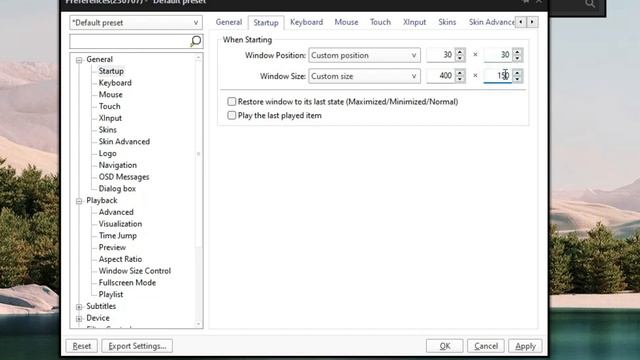Select XInput in the settings tree
This screenshot has width=640, height=360.
tap(110, 118)
